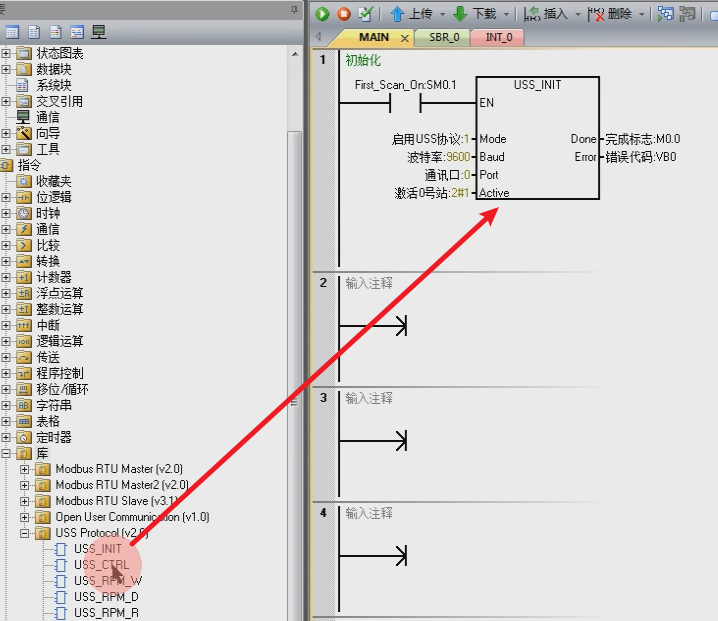Click the monitor icon in project tree toolbar
The height and width of the screenshot is (621, 718).
[98, 32]
